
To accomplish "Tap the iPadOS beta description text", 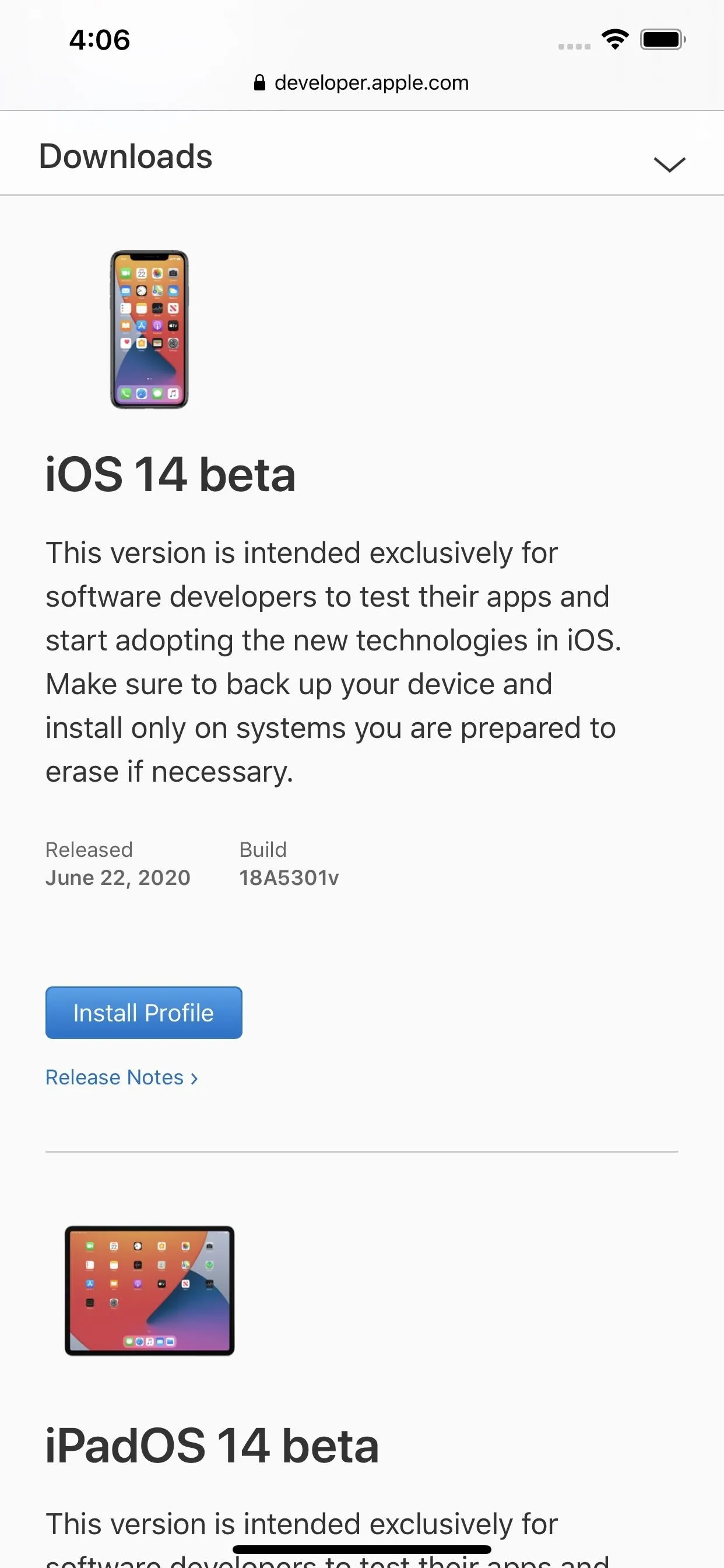I will pyautogui.click(x=329, y=1538).
